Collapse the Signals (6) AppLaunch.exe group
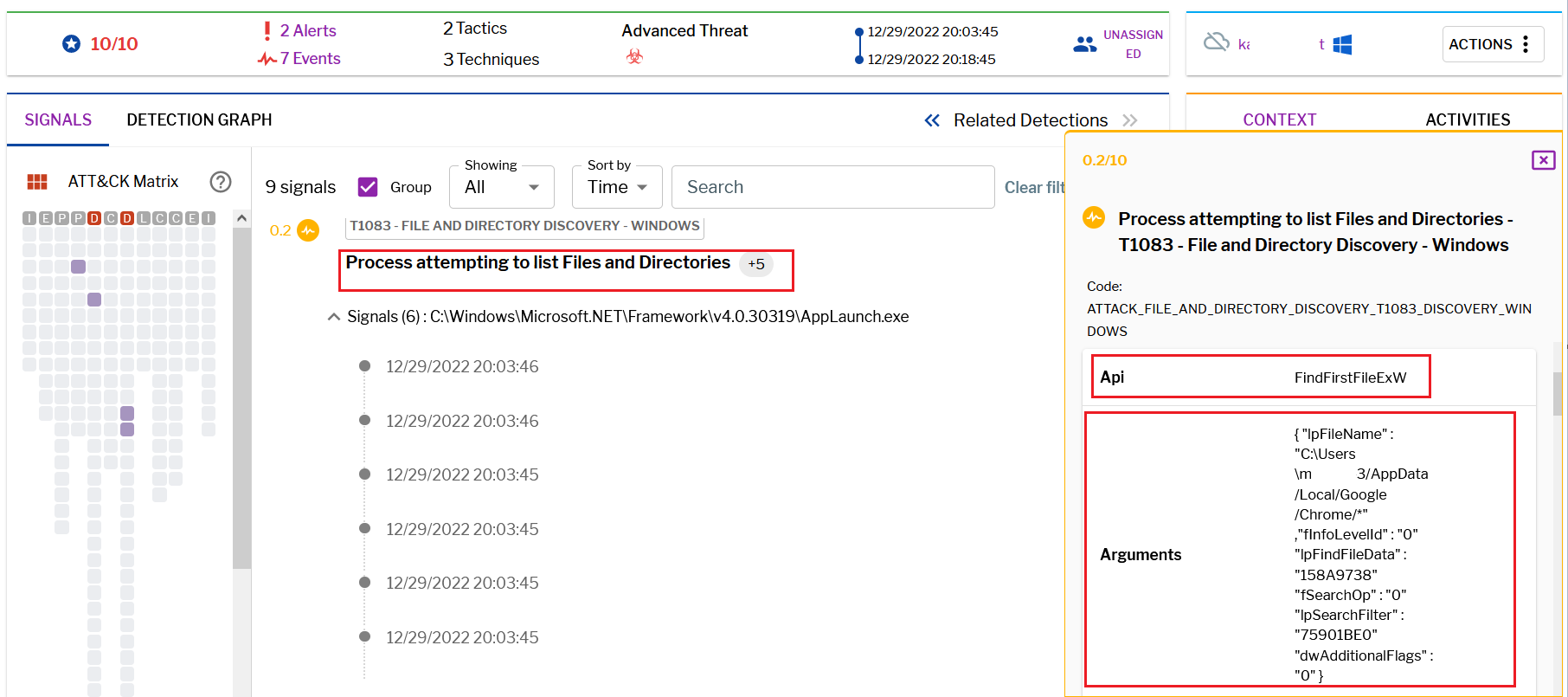1568x697 pixels. pos(334,317)
